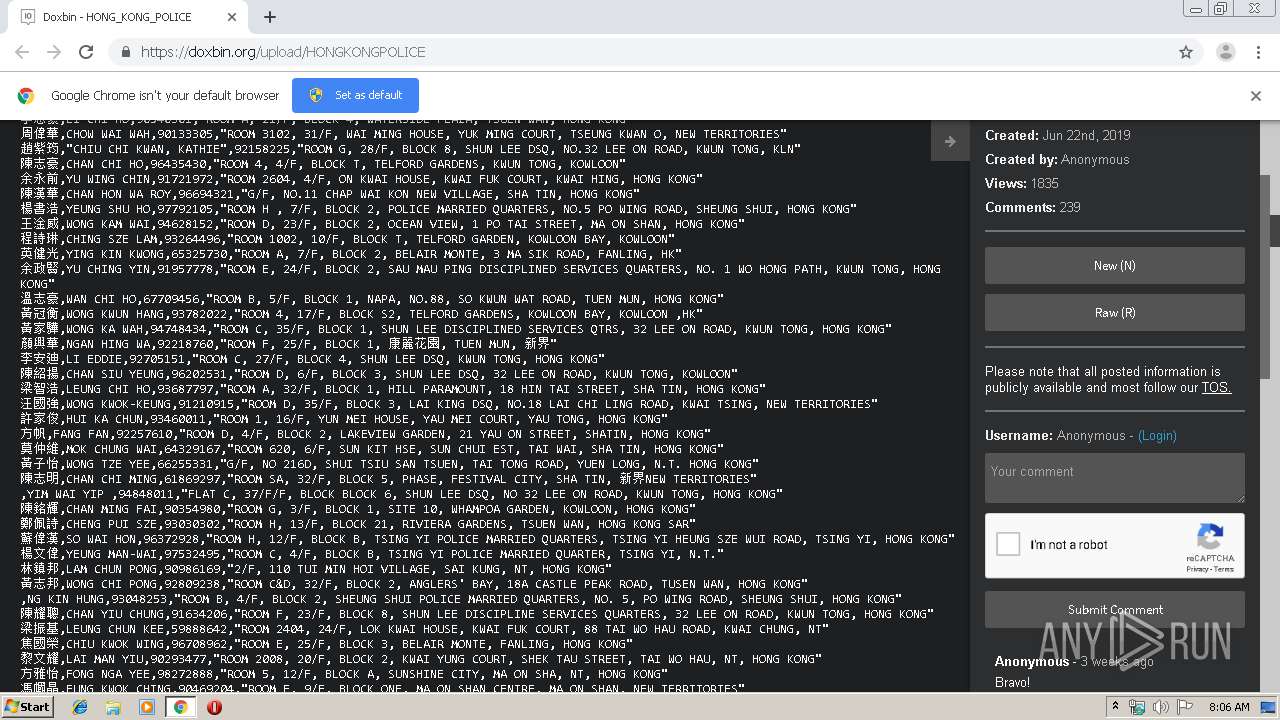
Task: Select the "Views: 1835" text
Action: pyautogui.click(x=1022, y=184)
